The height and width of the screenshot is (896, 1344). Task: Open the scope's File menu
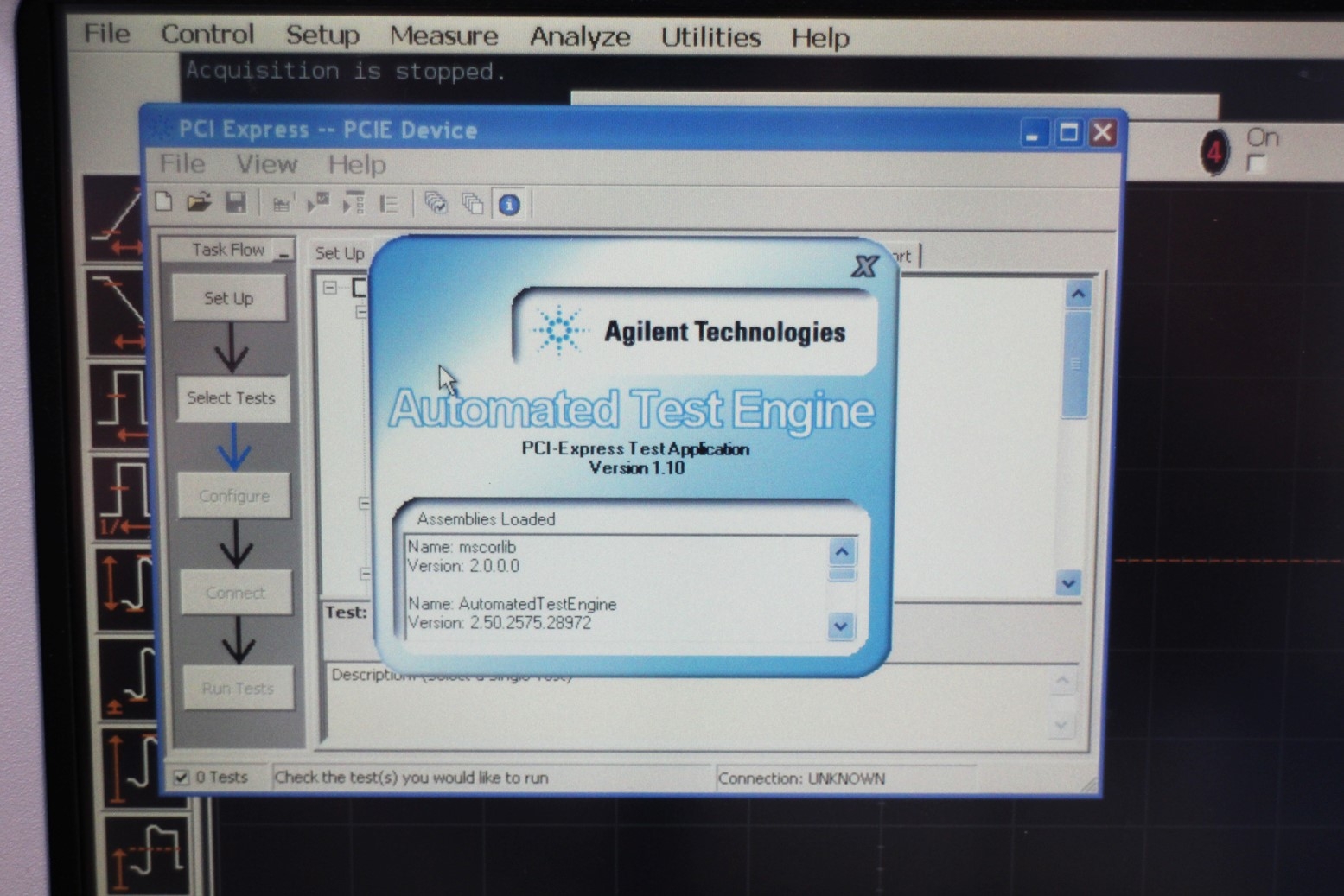tap(106, 34)
